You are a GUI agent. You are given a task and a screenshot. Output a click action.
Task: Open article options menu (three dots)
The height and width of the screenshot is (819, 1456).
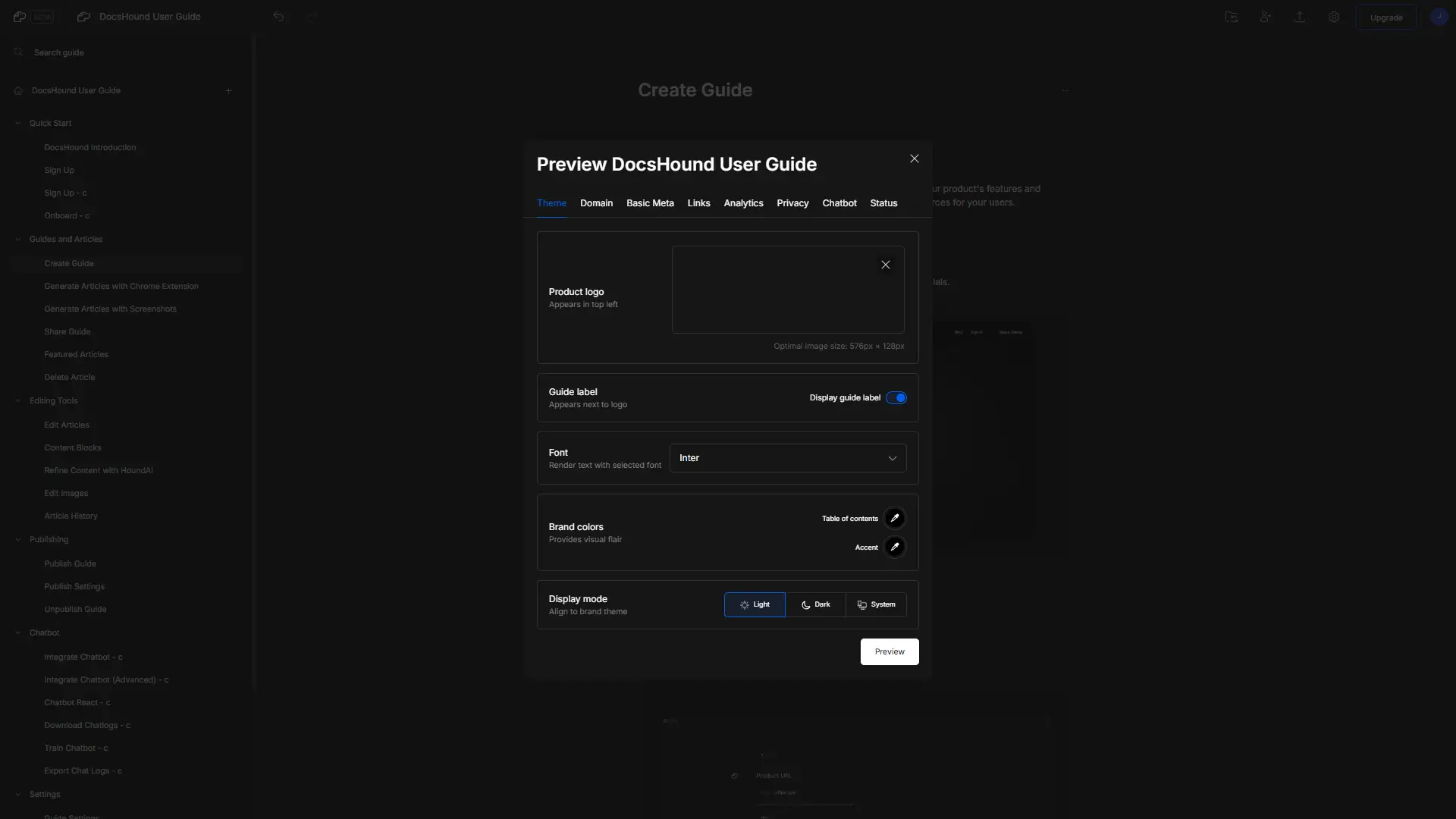coord(1065,90)
